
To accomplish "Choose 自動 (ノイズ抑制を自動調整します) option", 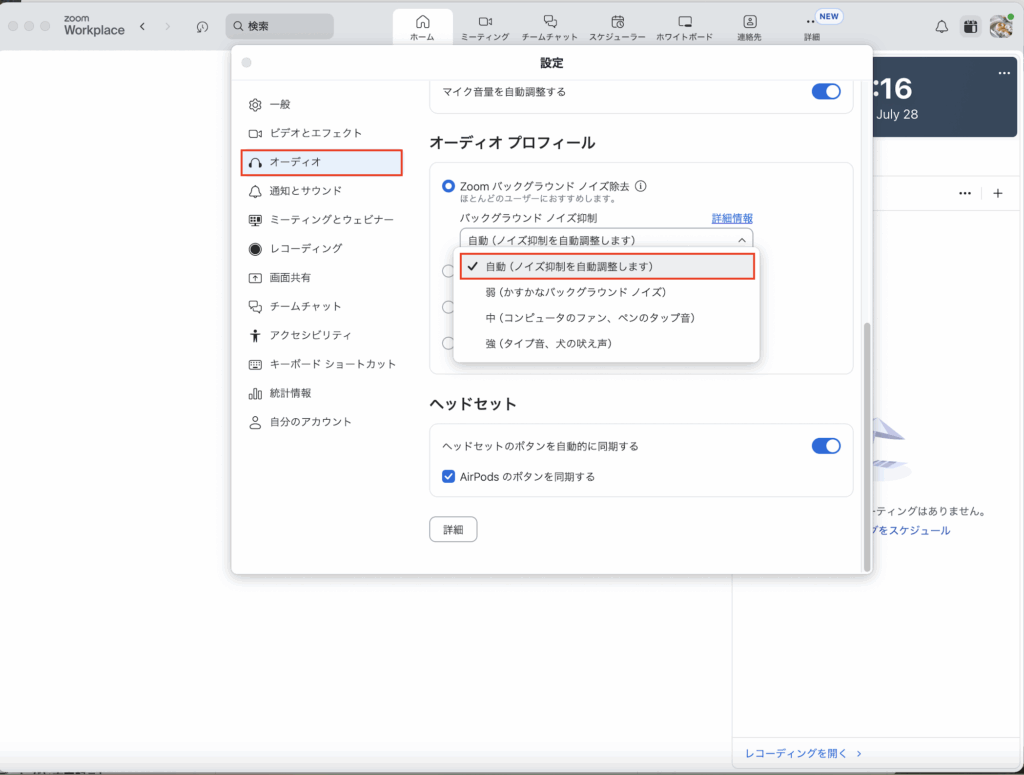I will pyautogui.click(x=607, y=266).
